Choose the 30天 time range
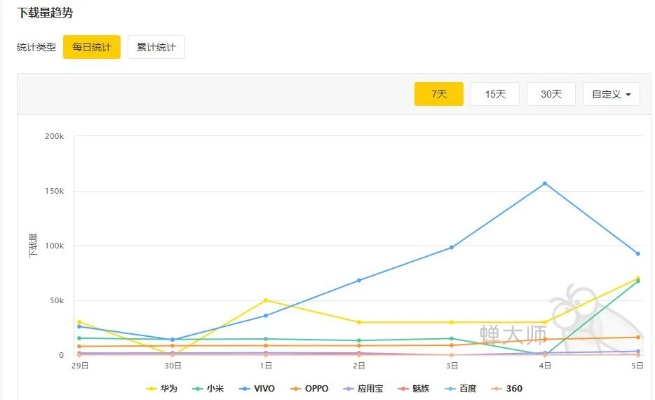The height and width of the screenshot is (400, 655). click(551, 94)
